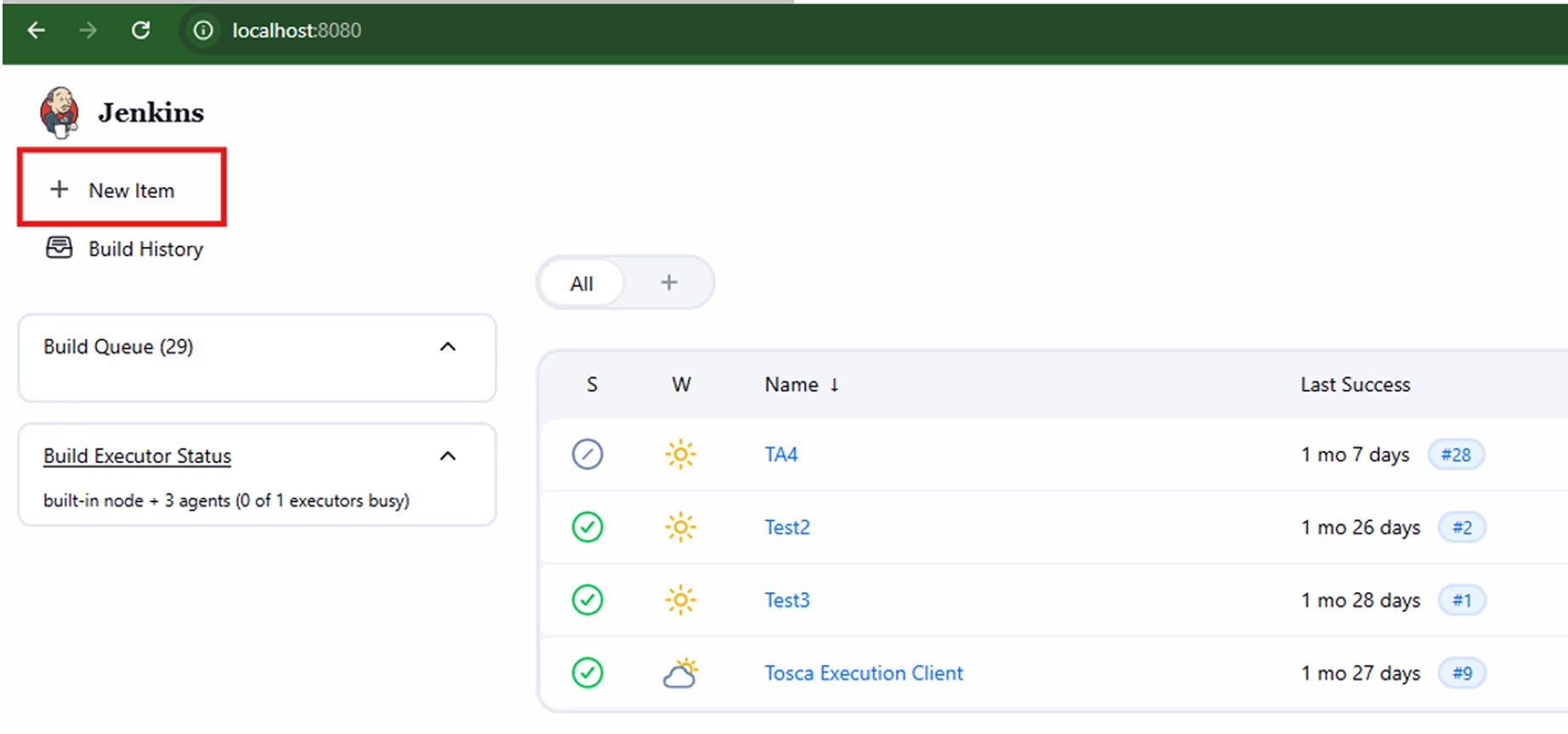This screenshot has width=1568, height=734.
Task: Click the TA4 sunny weather icon
Action: [x=680, y=455]
